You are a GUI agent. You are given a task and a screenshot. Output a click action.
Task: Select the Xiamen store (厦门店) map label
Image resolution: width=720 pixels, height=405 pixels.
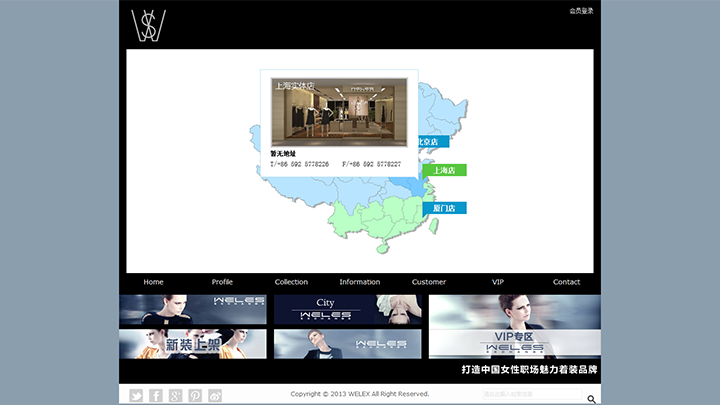(x=444, y=208)
